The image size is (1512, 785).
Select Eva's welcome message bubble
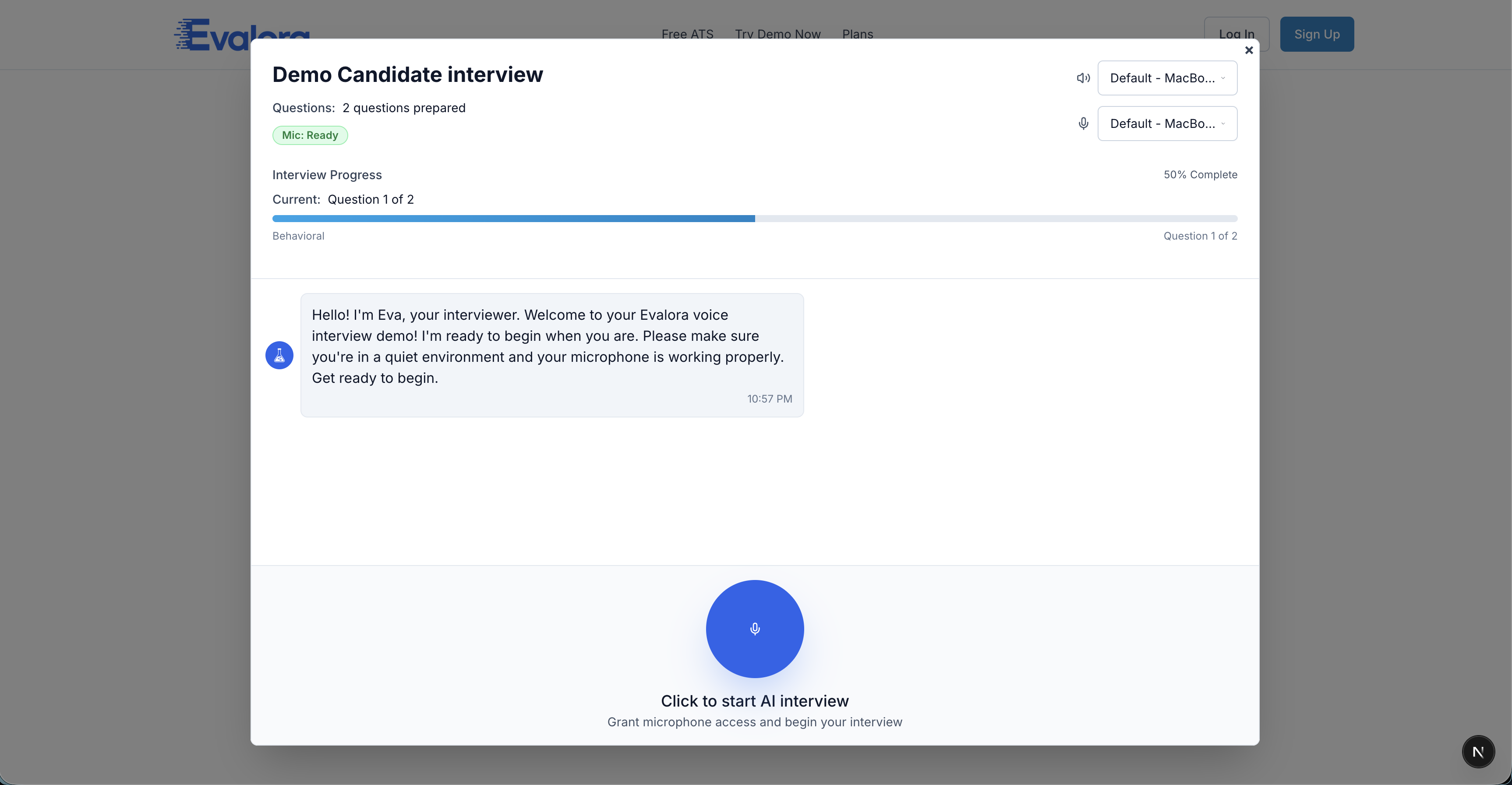pos(552,355)
